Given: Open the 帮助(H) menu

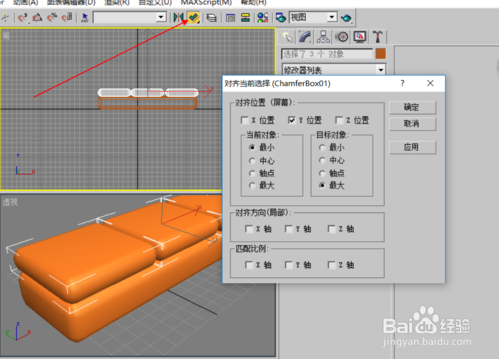Looking at the screenshot, I should tap(253, 3).
